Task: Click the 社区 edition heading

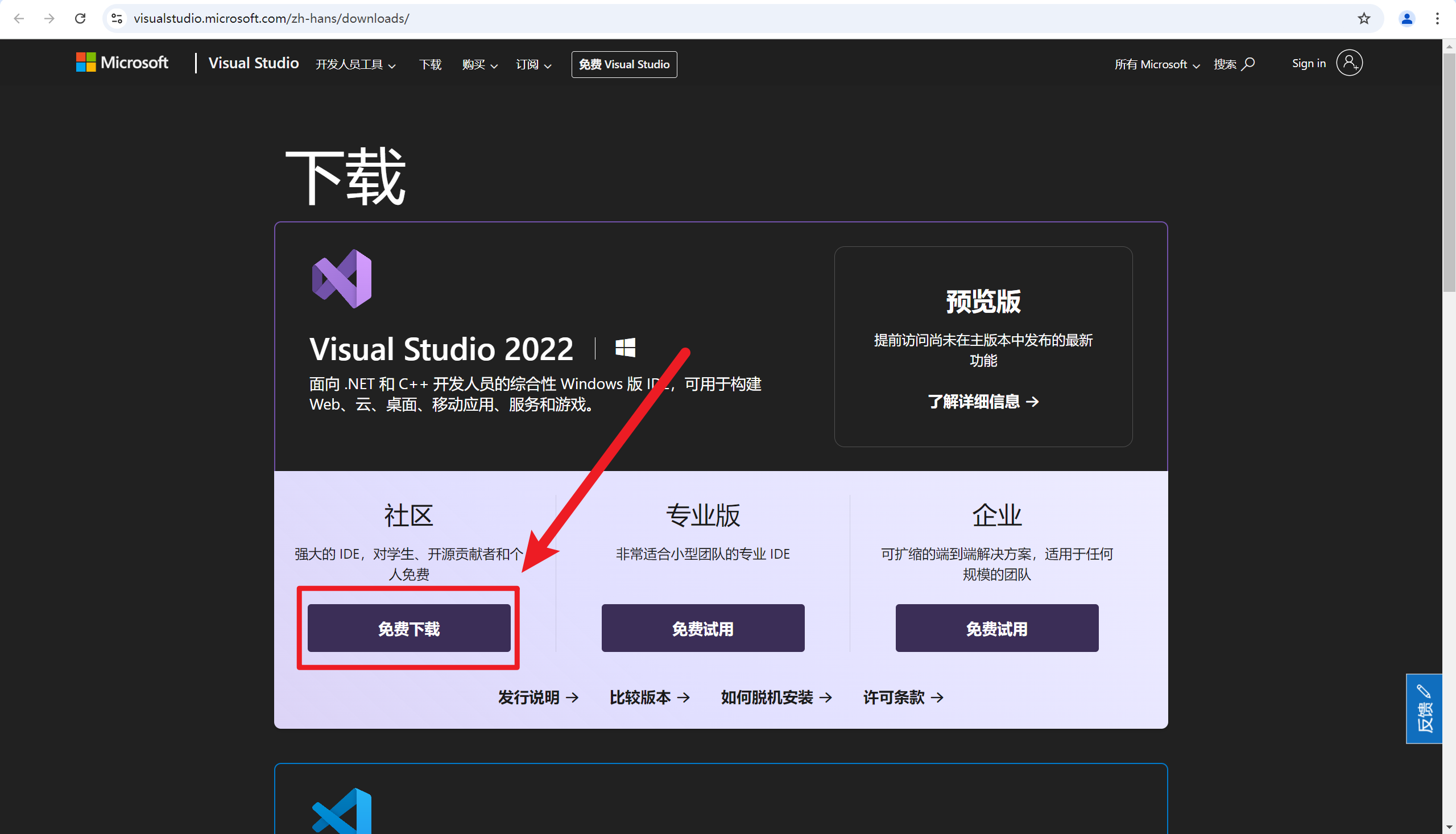Action: point(409,515)
